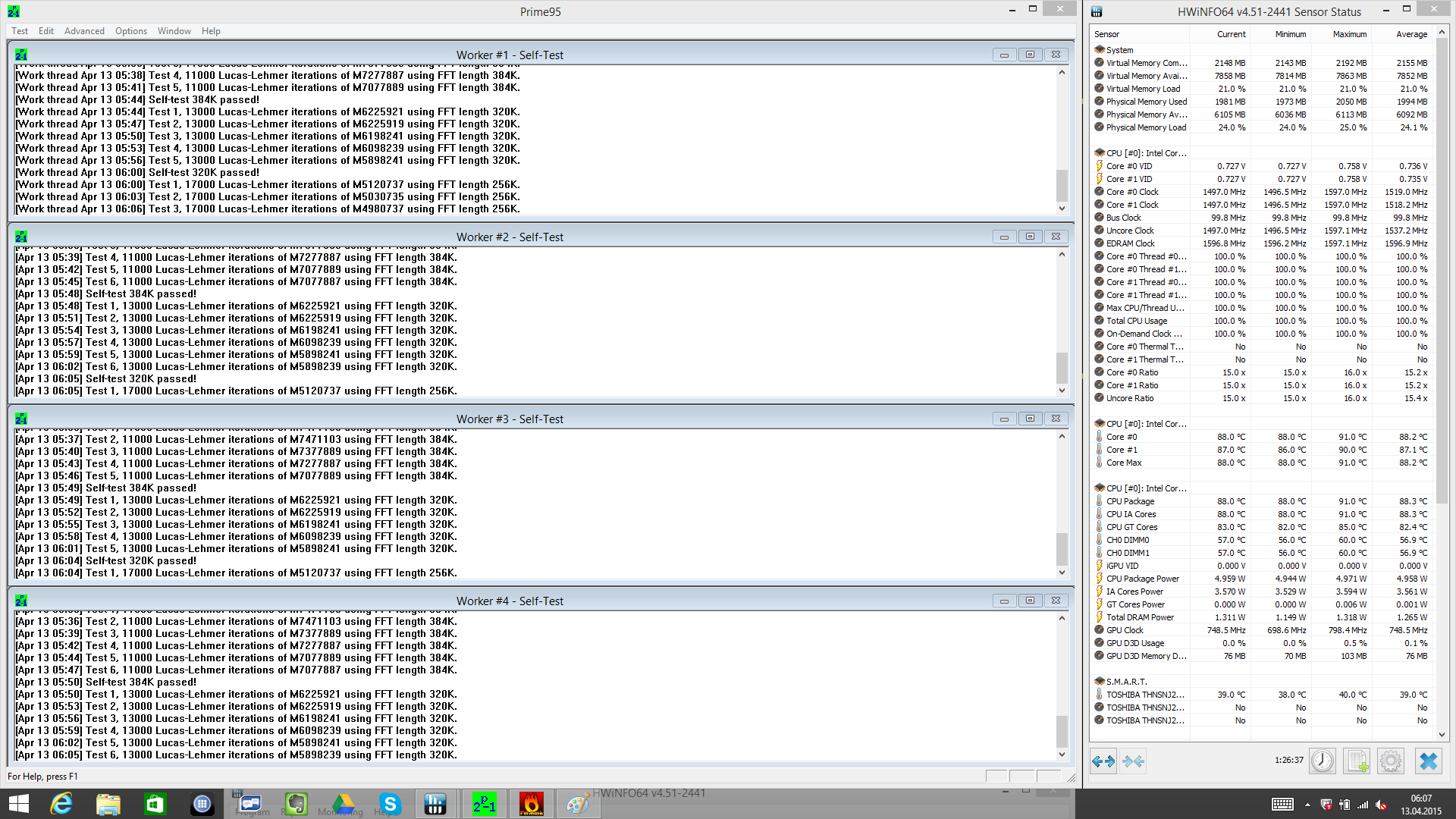Select the S.M.A.R.T. sensor group

[1126, 682]
